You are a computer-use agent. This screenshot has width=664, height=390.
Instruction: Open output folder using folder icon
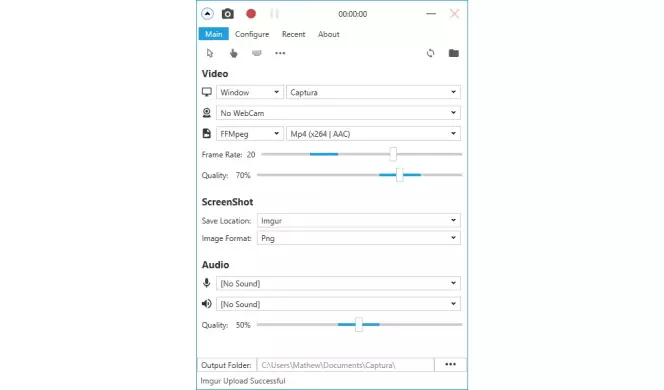(x=454, y=53)
